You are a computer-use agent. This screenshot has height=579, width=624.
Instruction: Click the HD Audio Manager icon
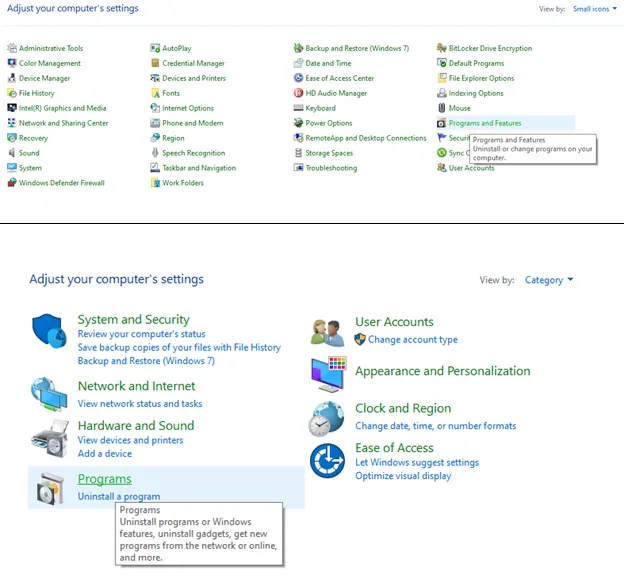click(298, 93)
